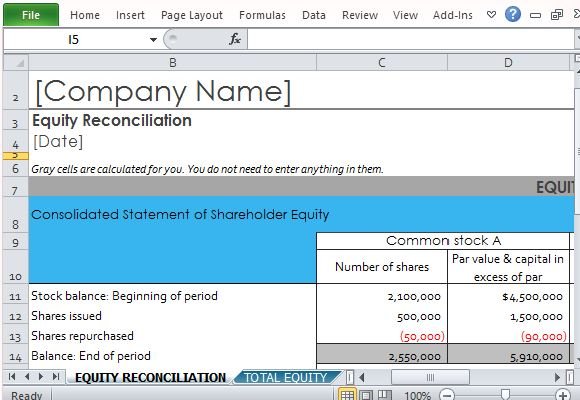Select row 11 header
This screenshot has height=400, width=580.
pyautogui.click(x=15, y=296)
